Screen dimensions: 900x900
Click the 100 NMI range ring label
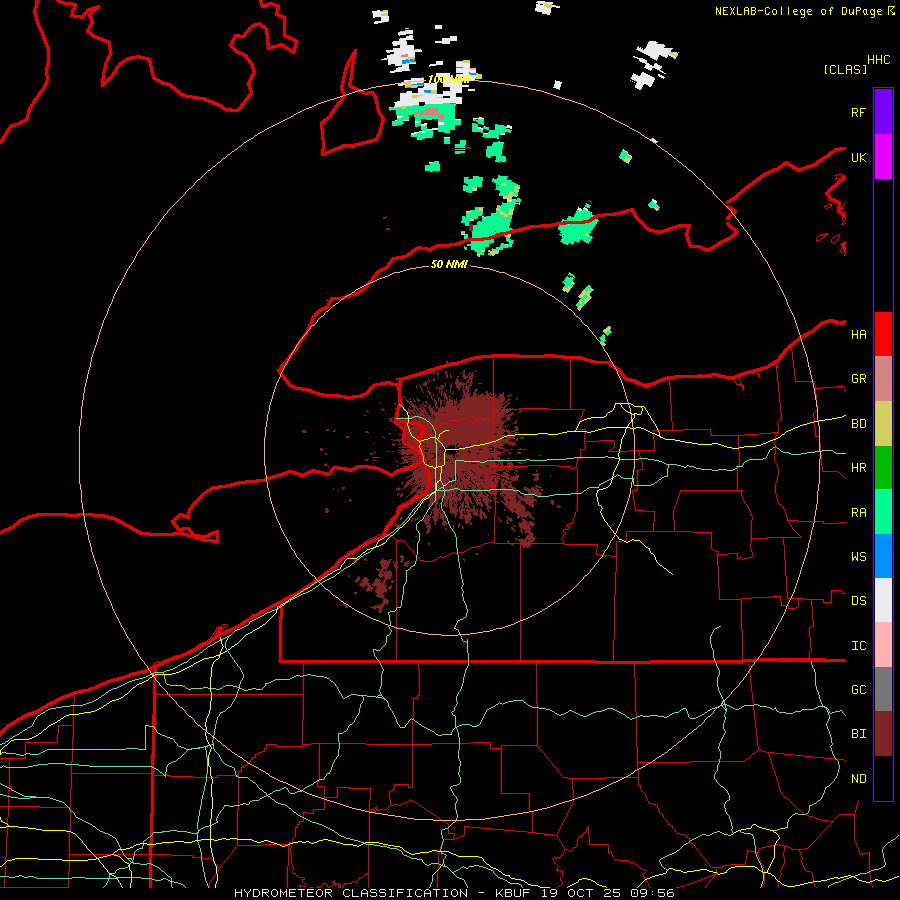pyautogui.click(x=448, y=79)
